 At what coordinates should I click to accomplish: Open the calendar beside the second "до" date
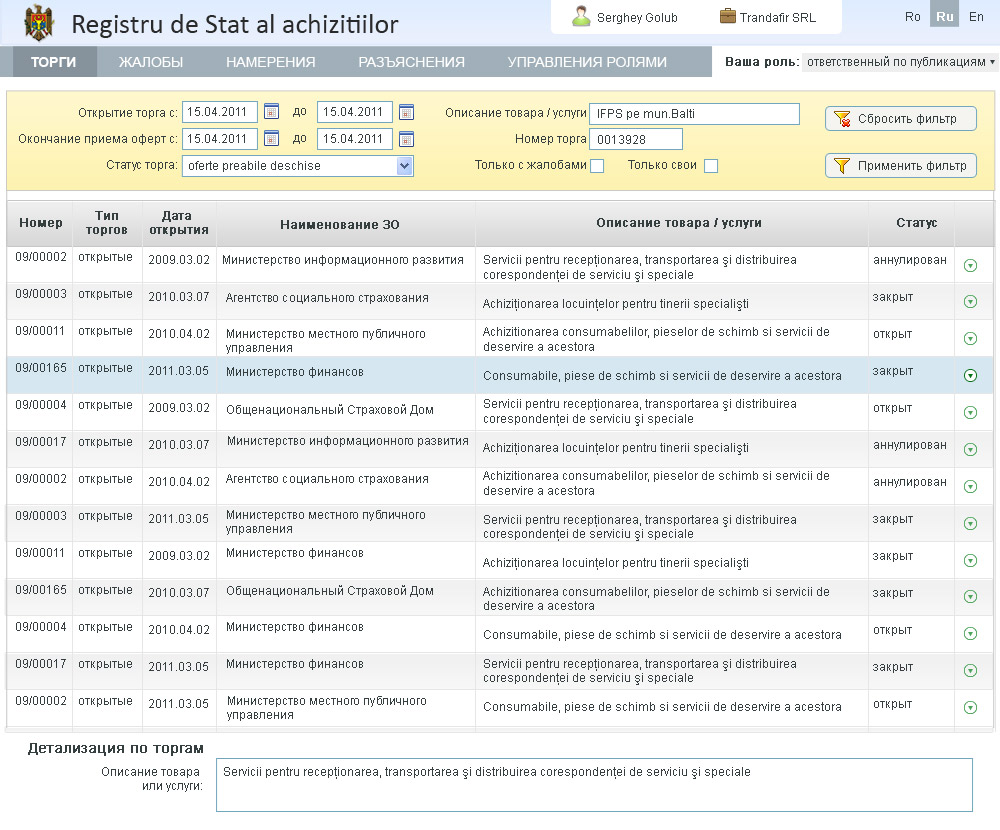[406, 138]
